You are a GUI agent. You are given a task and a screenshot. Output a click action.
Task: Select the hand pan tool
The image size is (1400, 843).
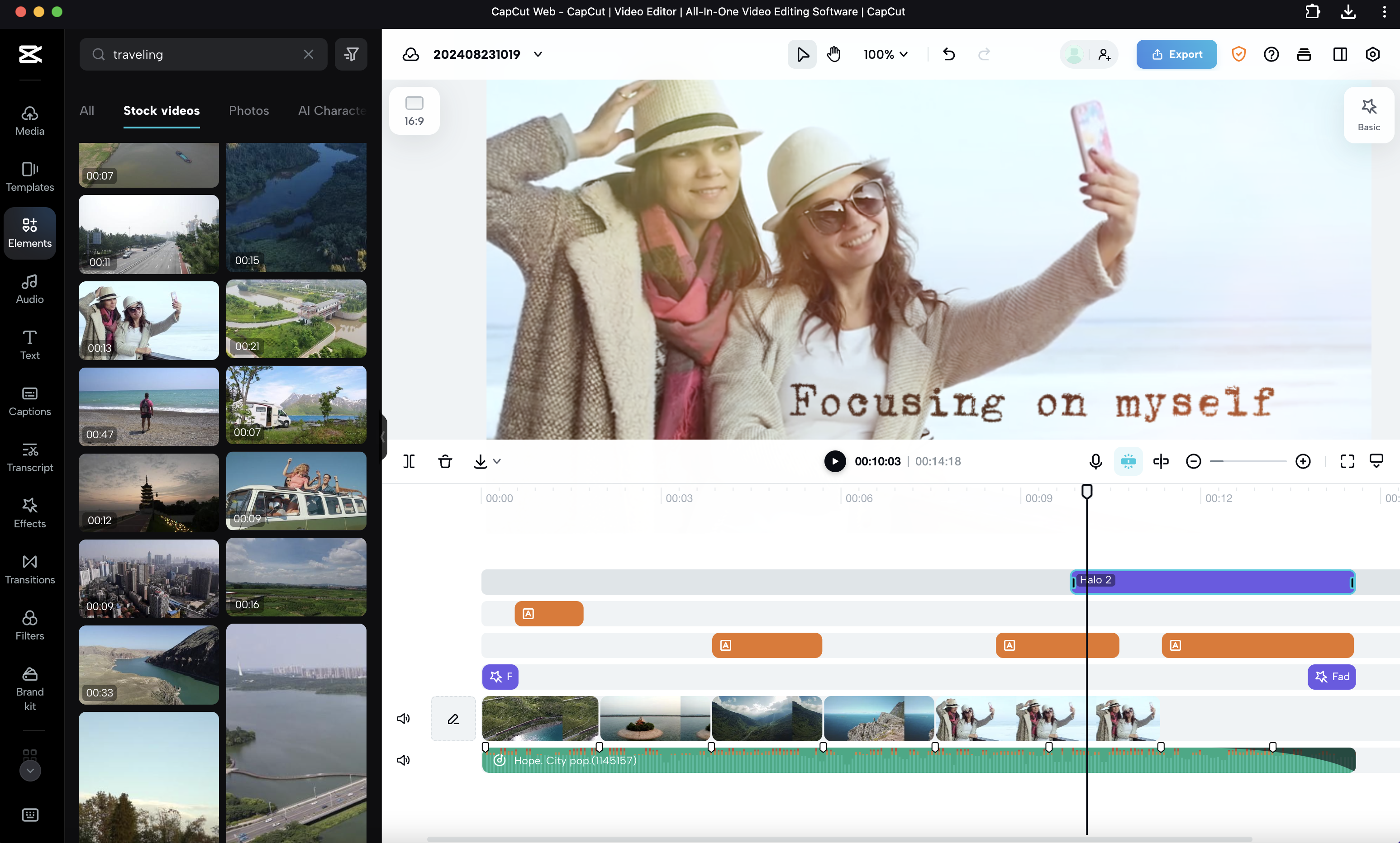point(833,55)
